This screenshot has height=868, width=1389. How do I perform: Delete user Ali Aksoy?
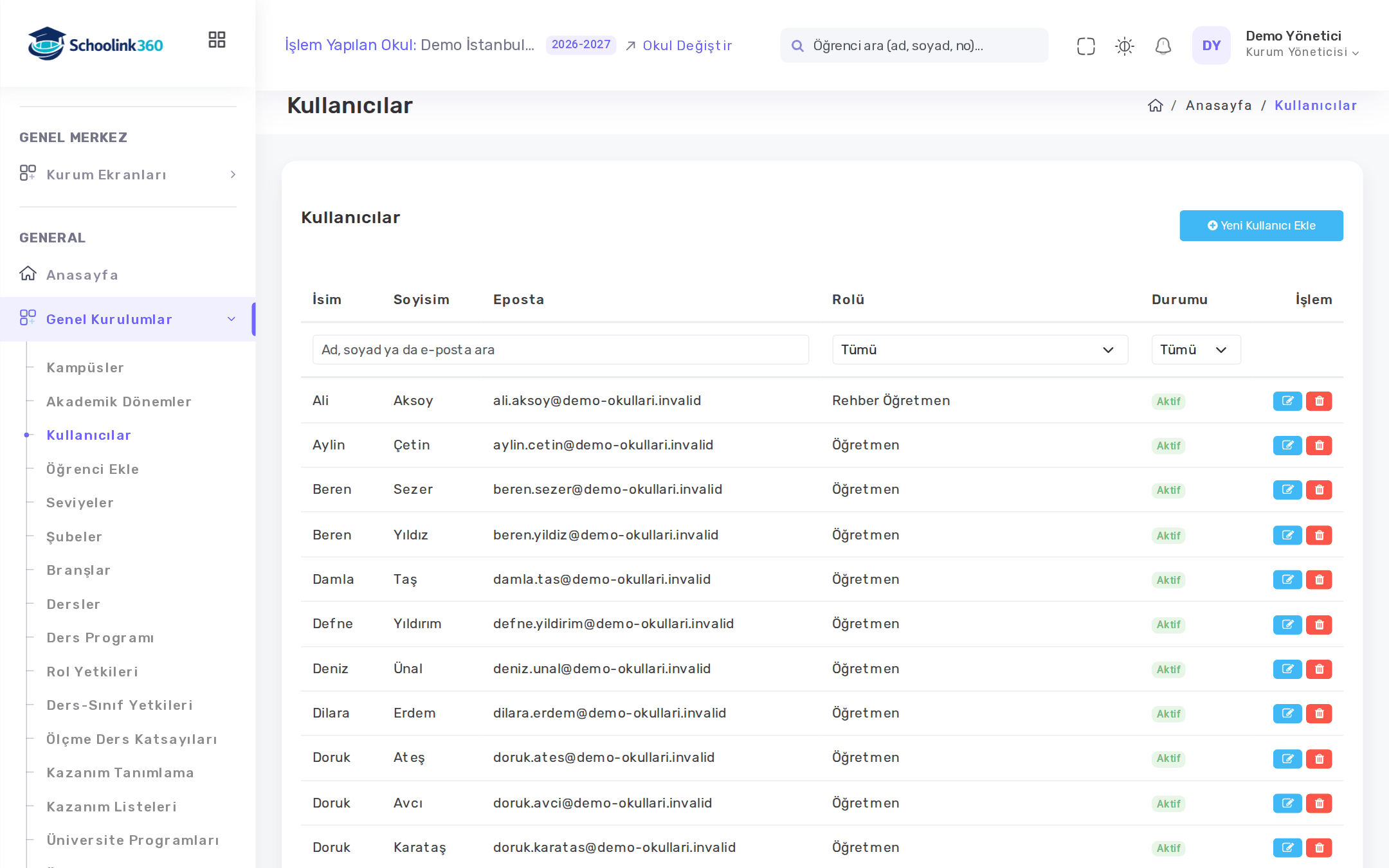coord(1319,401)
